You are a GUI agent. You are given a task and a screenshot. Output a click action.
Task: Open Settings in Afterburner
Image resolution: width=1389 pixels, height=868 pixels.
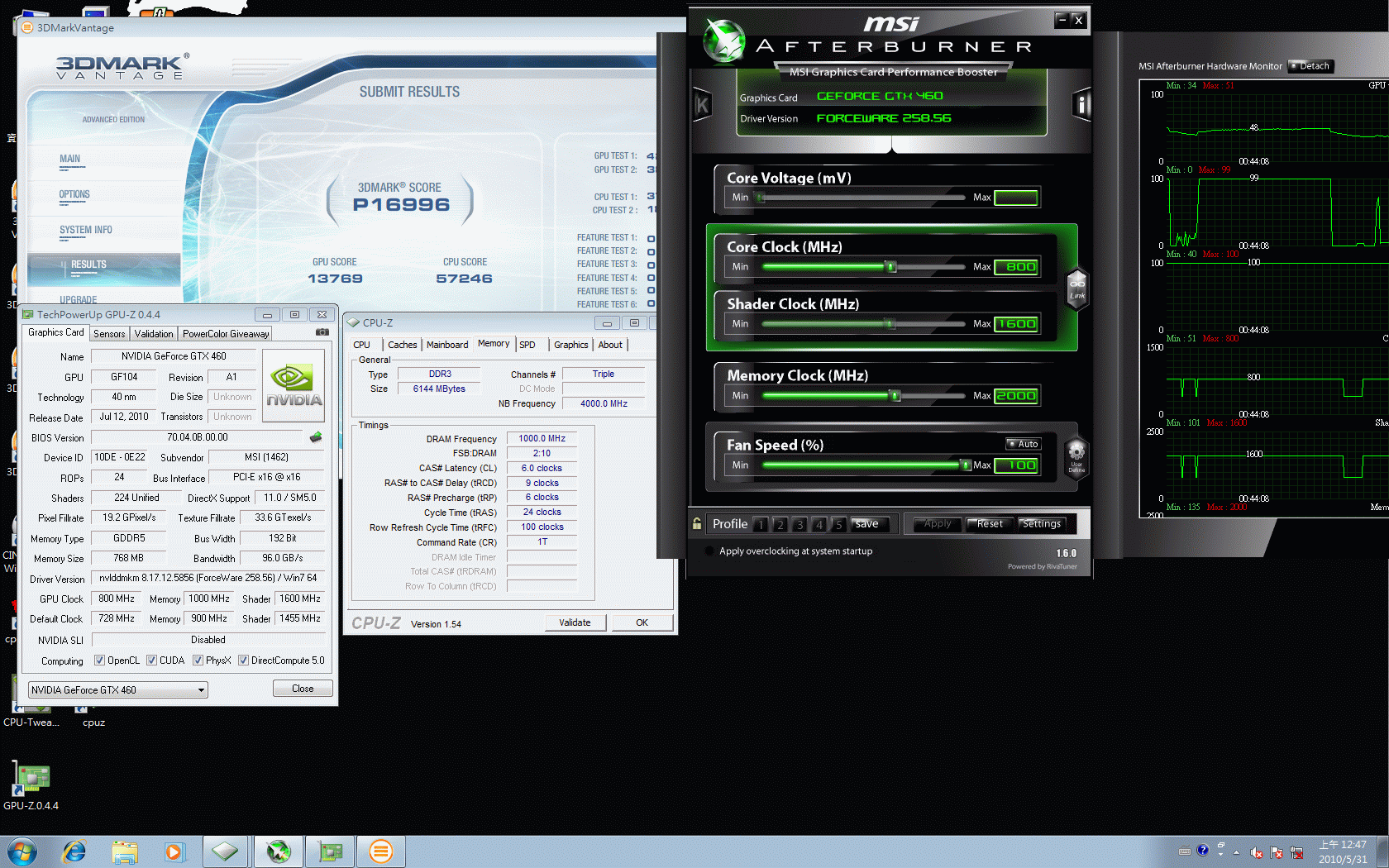tap(1042, 523)
